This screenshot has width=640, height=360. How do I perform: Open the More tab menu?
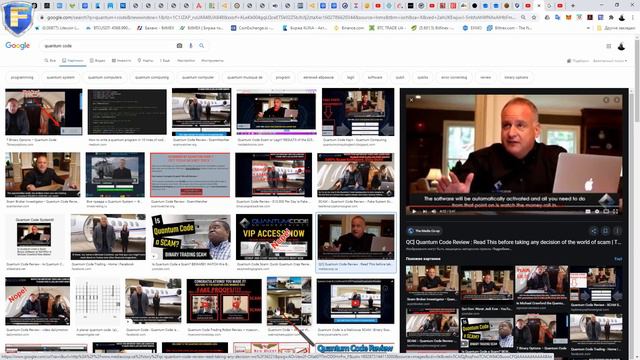pos(165,60)
